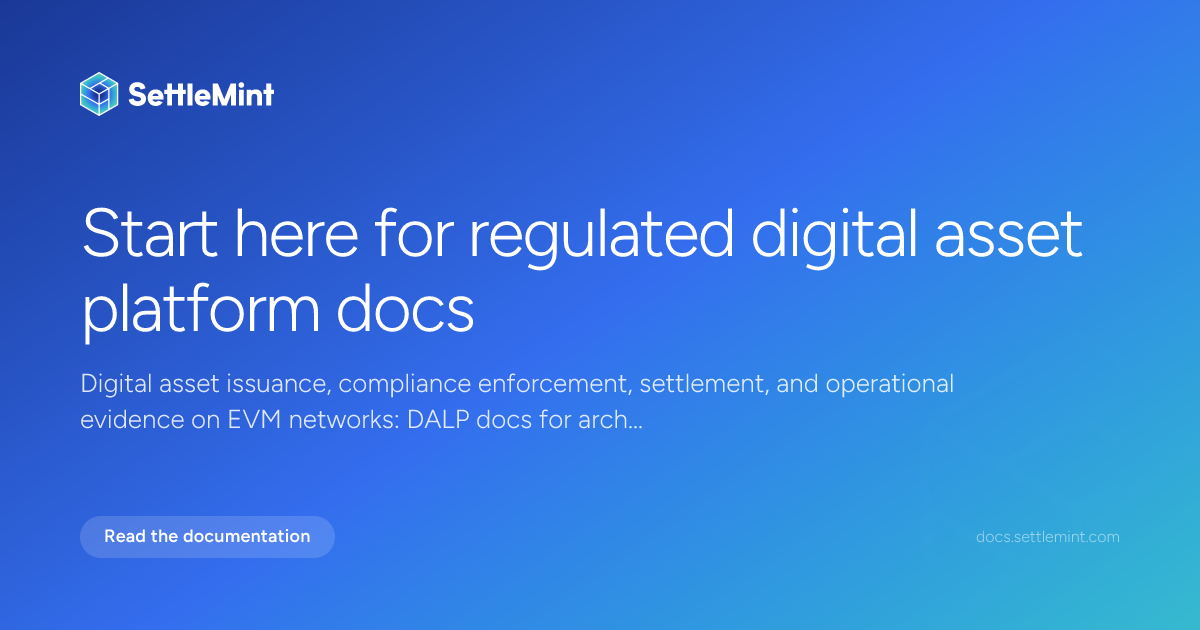Click the Read the documentation button
Viewport: 1200px width, 630px height.
[x=207, y=536]
